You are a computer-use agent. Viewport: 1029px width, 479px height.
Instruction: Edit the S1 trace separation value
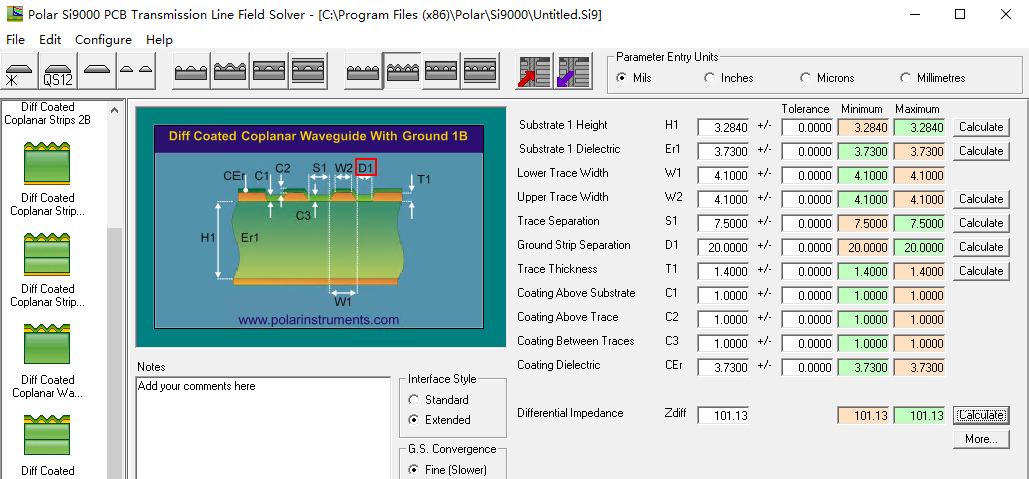click(x=723, y=223)
